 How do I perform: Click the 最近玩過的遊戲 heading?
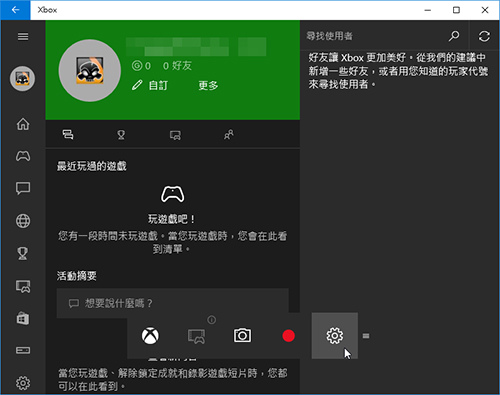tap(92, 166)
